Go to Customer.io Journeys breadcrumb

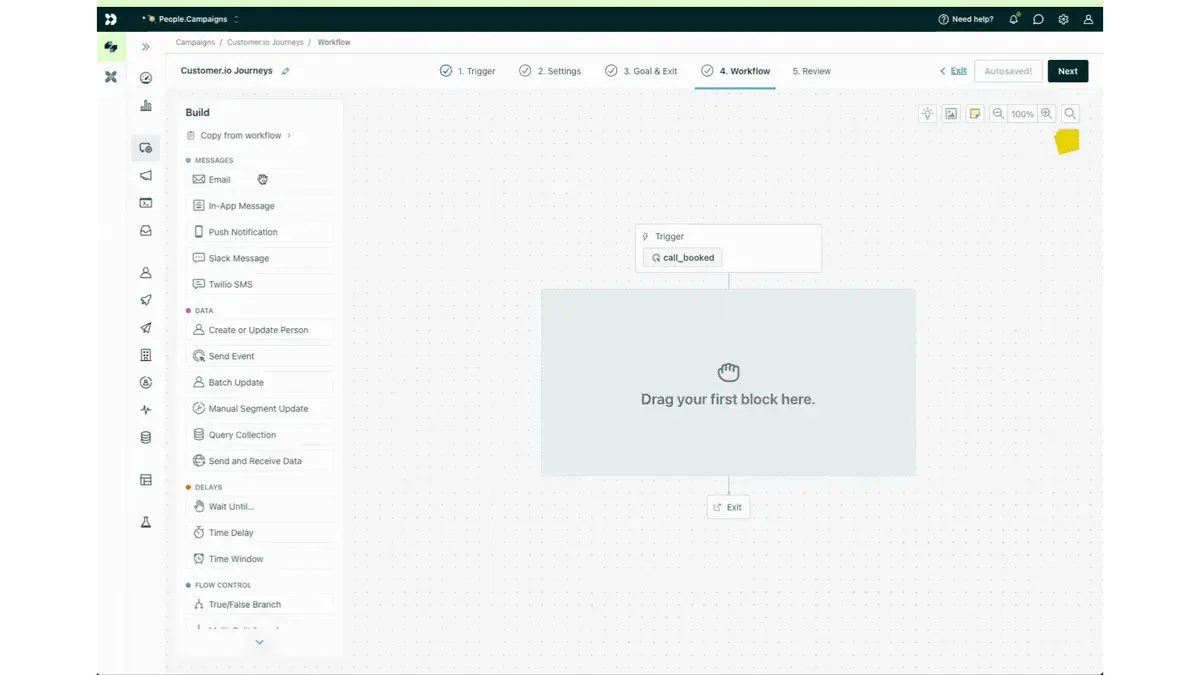265,42
